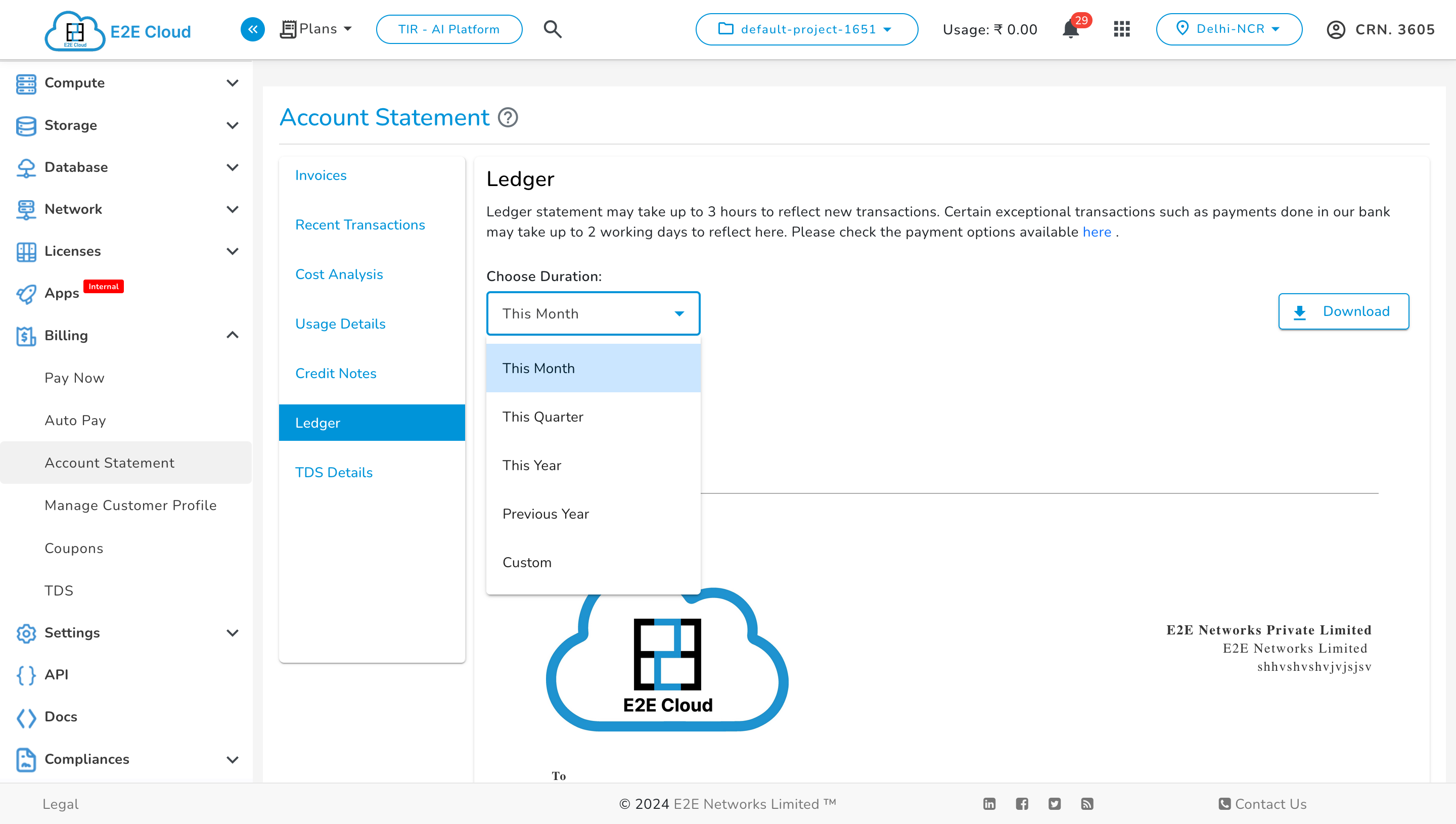This screenshot has height=824, width=1456.
Task: Click the user profile avatar icon
Action: (1336, 29)
